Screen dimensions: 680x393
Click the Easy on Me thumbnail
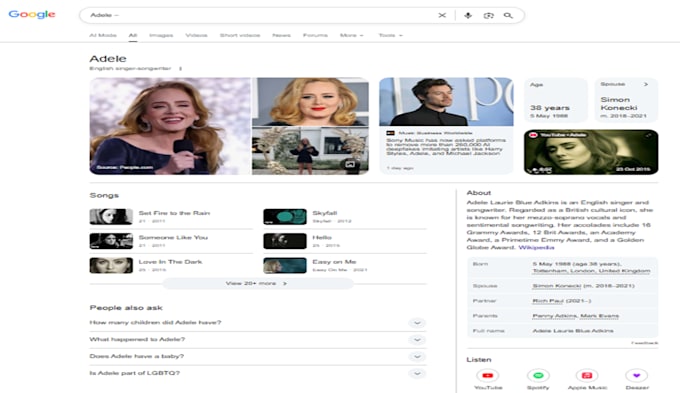(285, 265)
